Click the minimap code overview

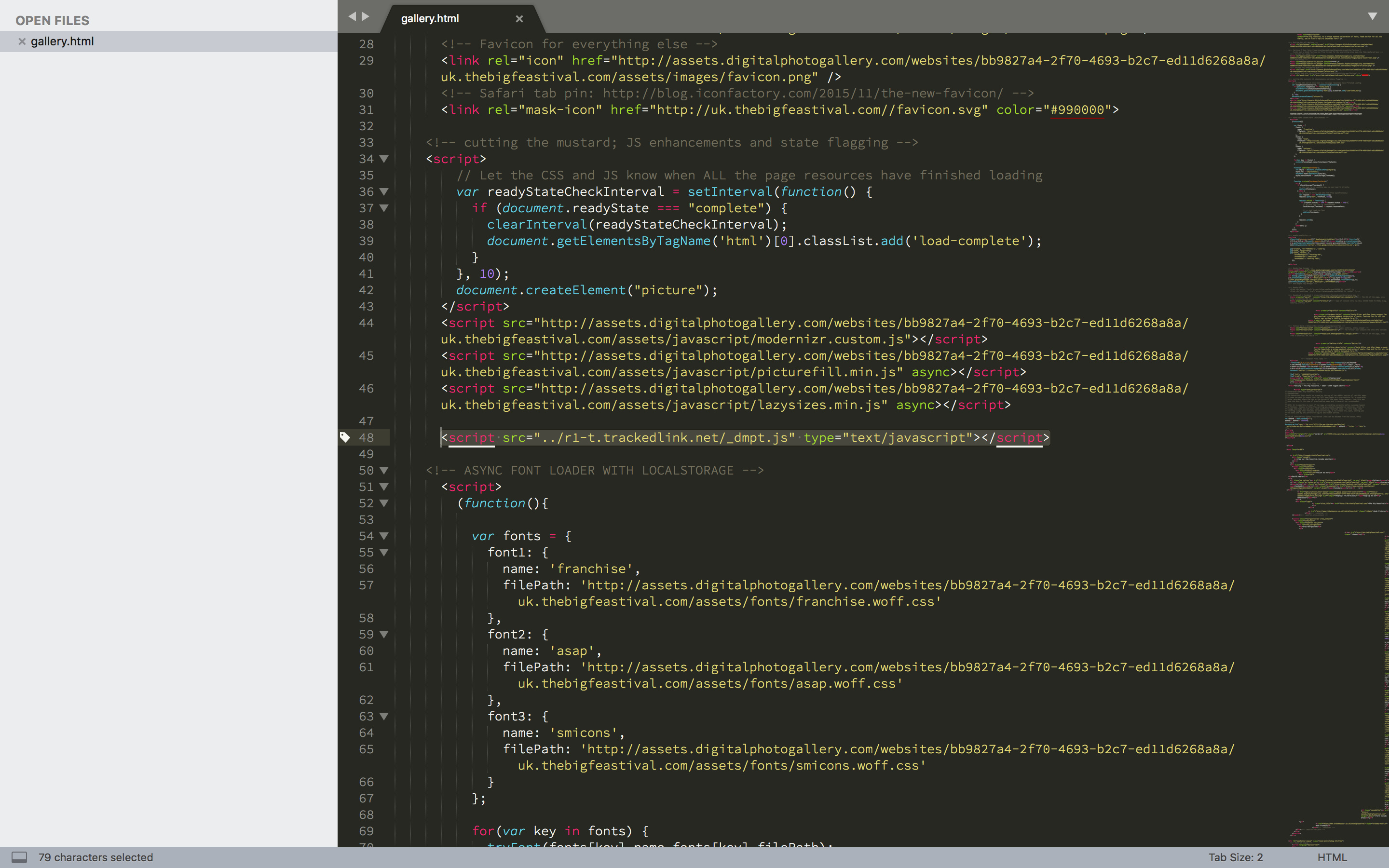click(1336, 439)
